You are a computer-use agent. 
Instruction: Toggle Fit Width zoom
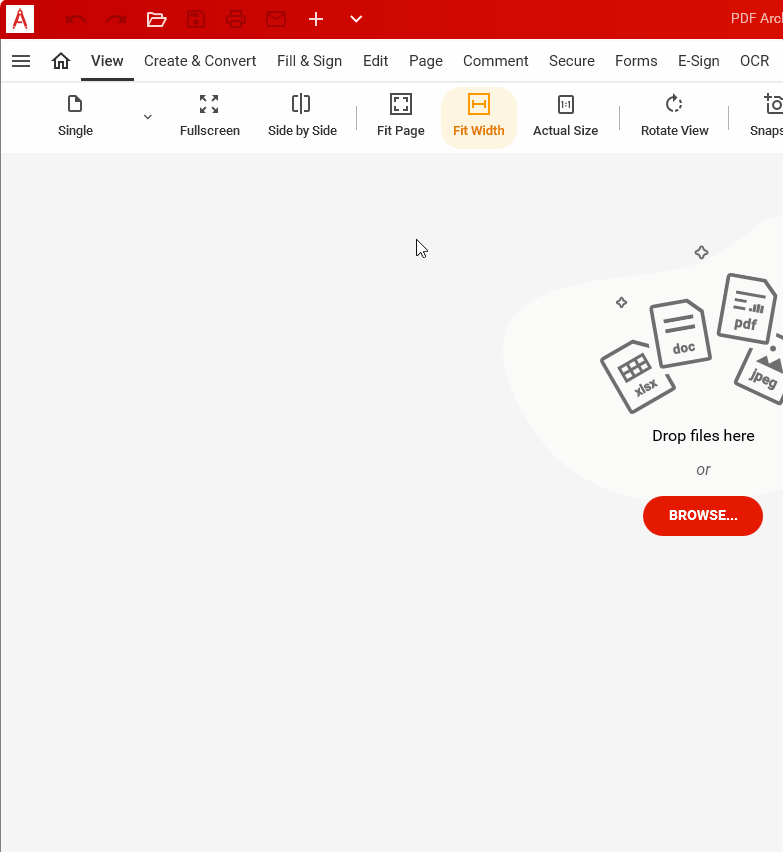(x=479, y=117)
